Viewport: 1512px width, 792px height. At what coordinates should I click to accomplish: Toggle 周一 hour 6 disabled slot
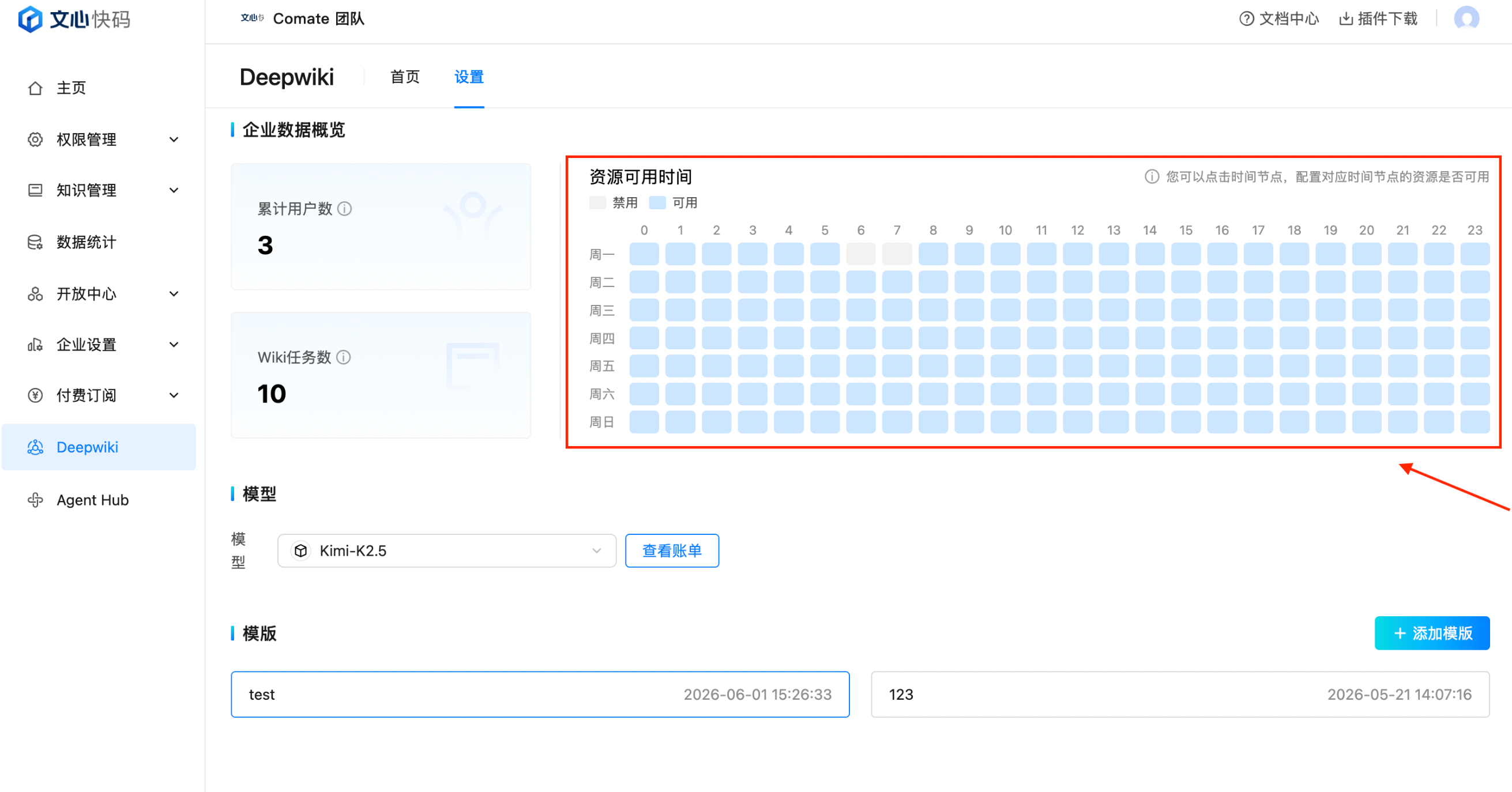click(x=860, y=254)
